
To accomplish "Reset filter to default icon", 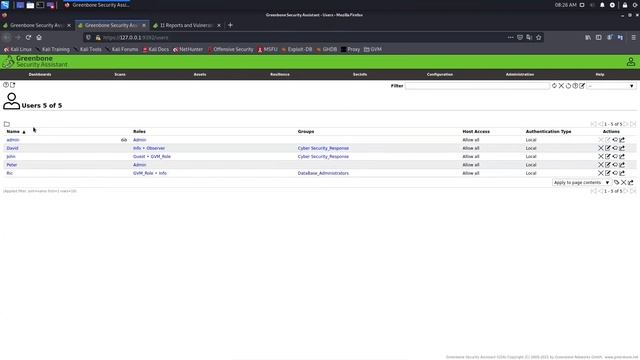I will click(568, 86).
